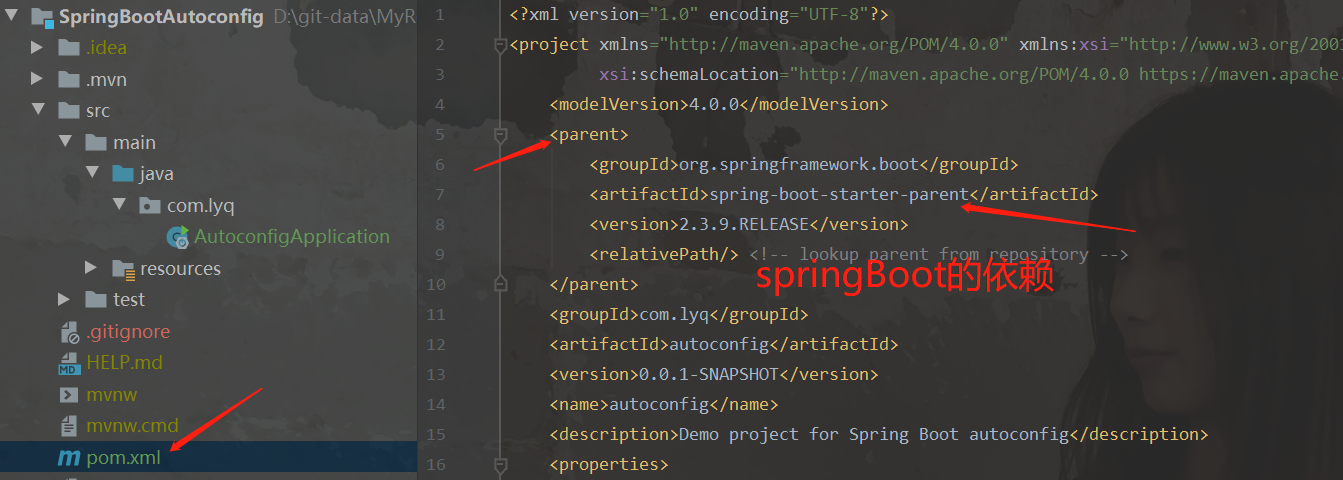Select the mvnw file in tree
This screenshot has height=480, width=1343.
point(111,394)
